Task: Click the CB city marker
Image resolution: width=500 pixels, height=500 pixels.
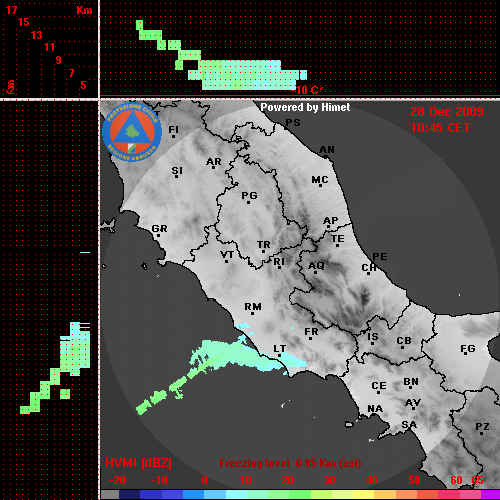Action: coord(402,348)
